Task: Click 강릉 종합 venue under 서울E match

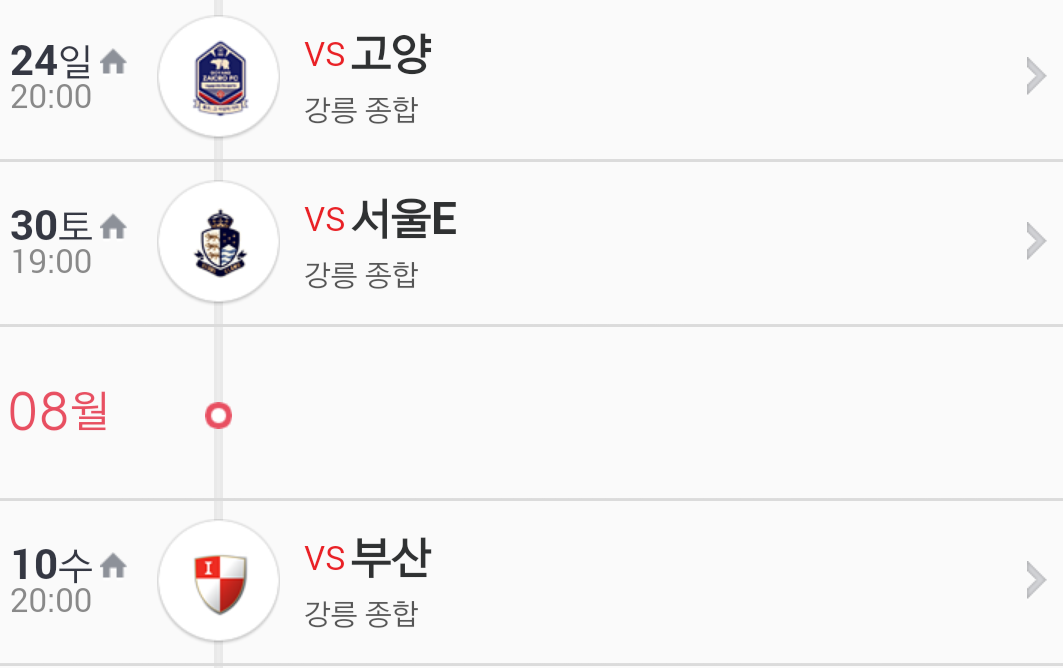Action: pos(361,275)
